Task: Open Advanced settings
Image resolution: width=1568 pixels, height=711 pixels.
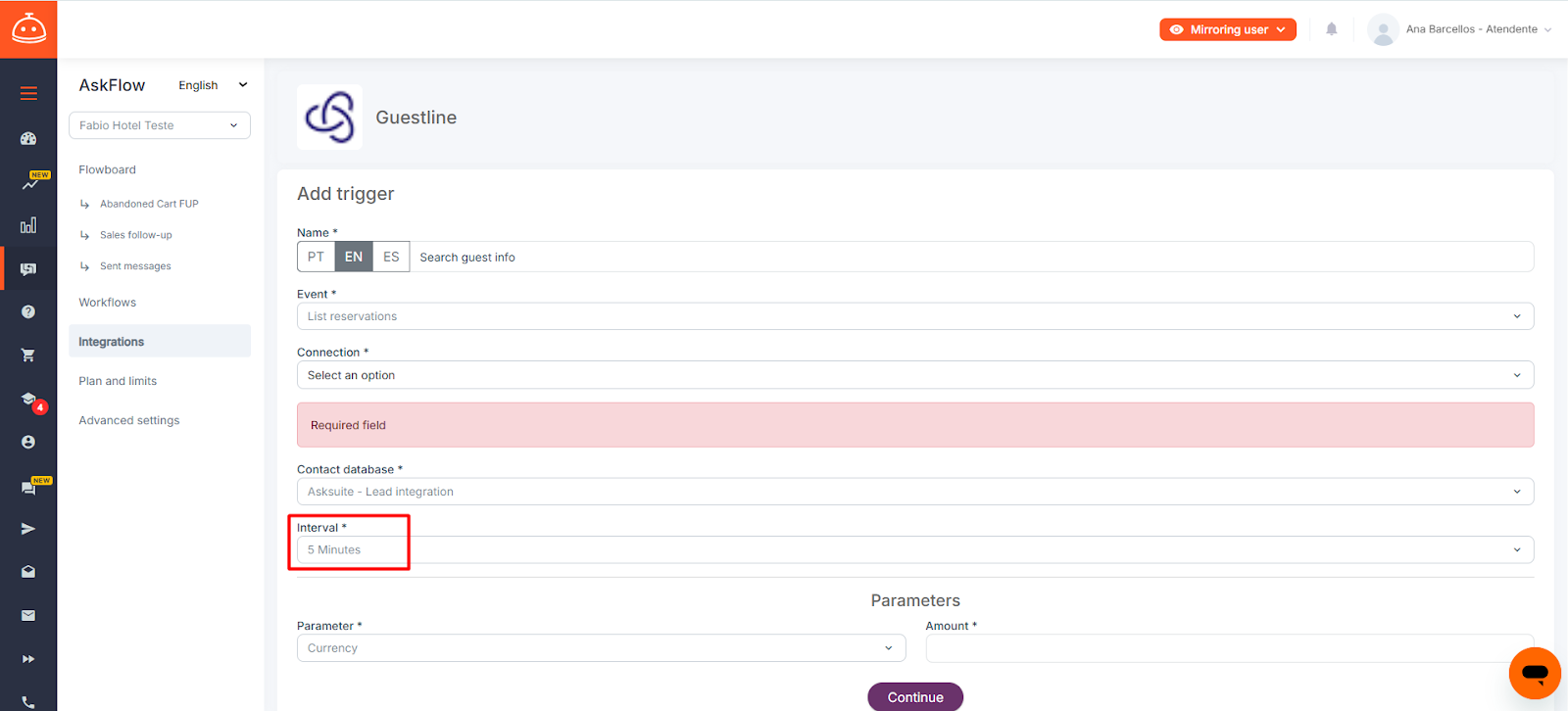Action: [x=129, y=420]
